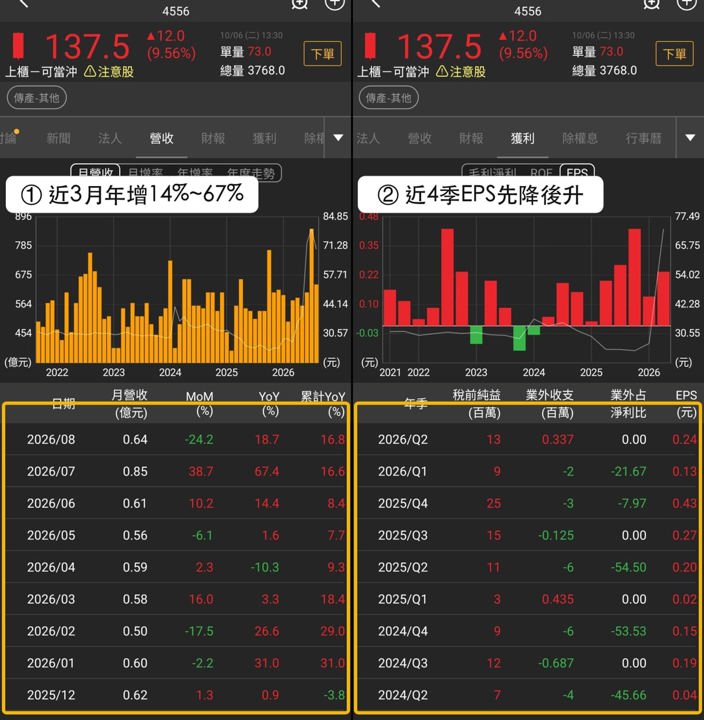Image resolution: width=704 pixels, height=720 pixels.
Task: Tap the plus add-to-watchlist icon on 獲利 screen
Action: 686,4
